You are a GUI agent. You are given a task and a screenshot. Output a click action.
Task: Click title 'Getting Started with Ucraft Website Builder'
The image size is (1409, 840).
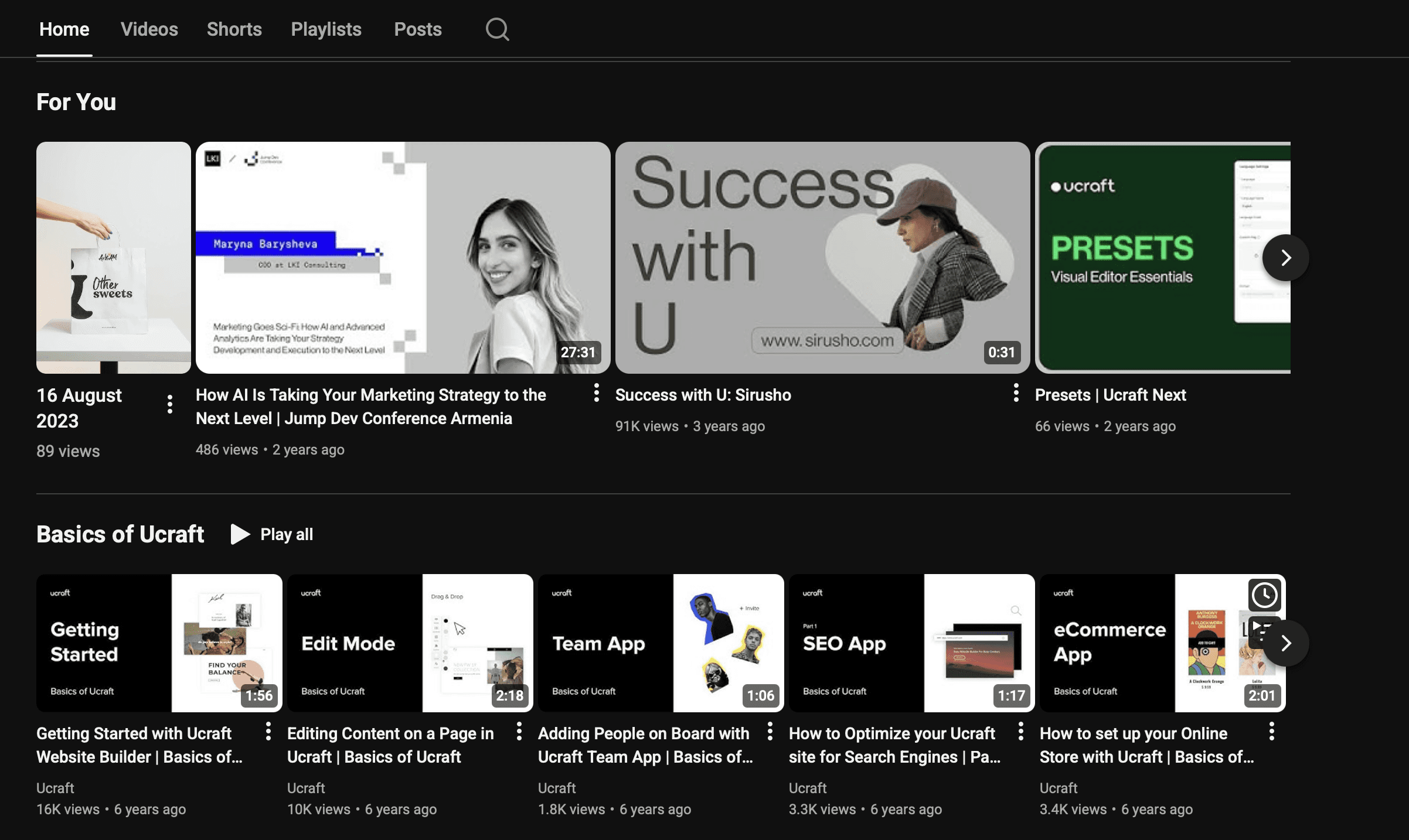click(x=139, y=745)
